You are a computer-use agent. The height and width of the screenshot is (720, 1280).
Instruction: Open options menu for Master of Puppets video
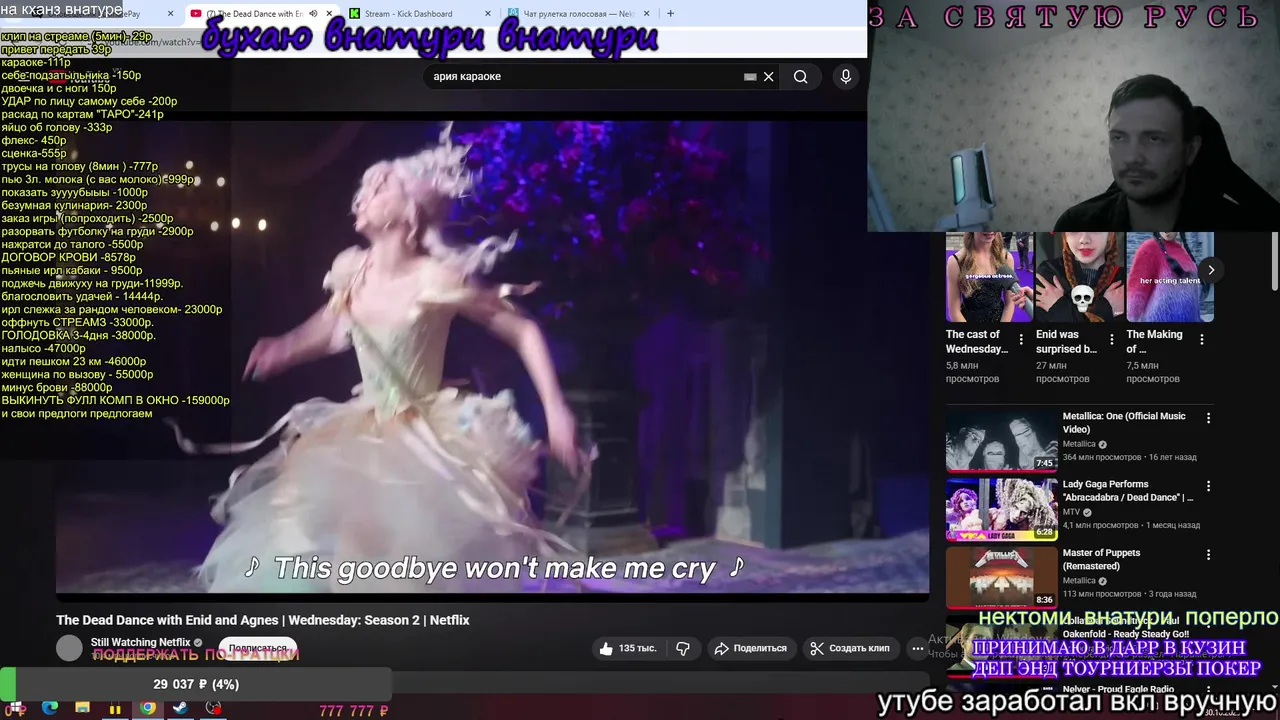(x=1208, y=554)
